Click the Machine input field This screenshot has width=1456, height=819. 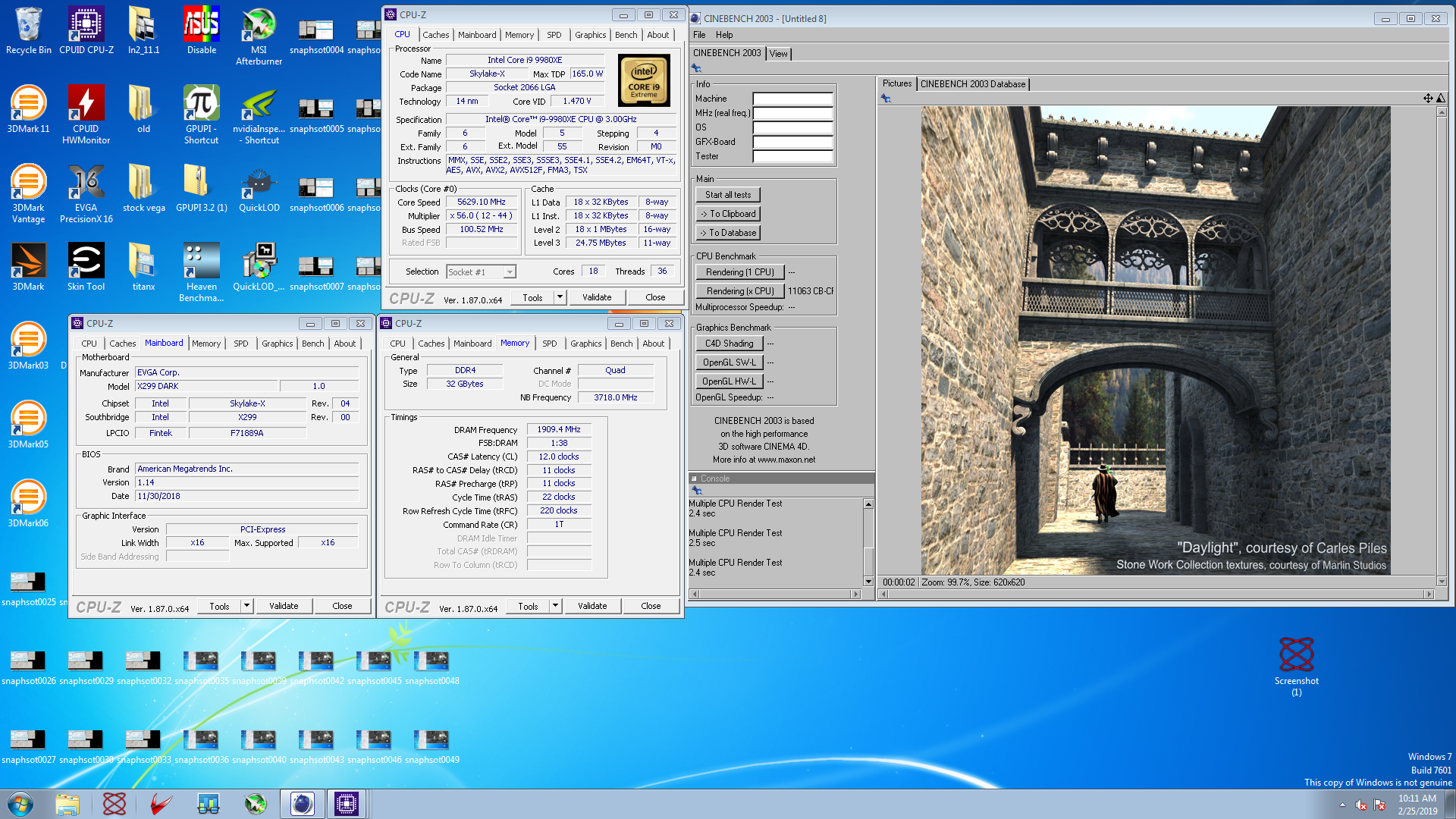tap(792, 99)
